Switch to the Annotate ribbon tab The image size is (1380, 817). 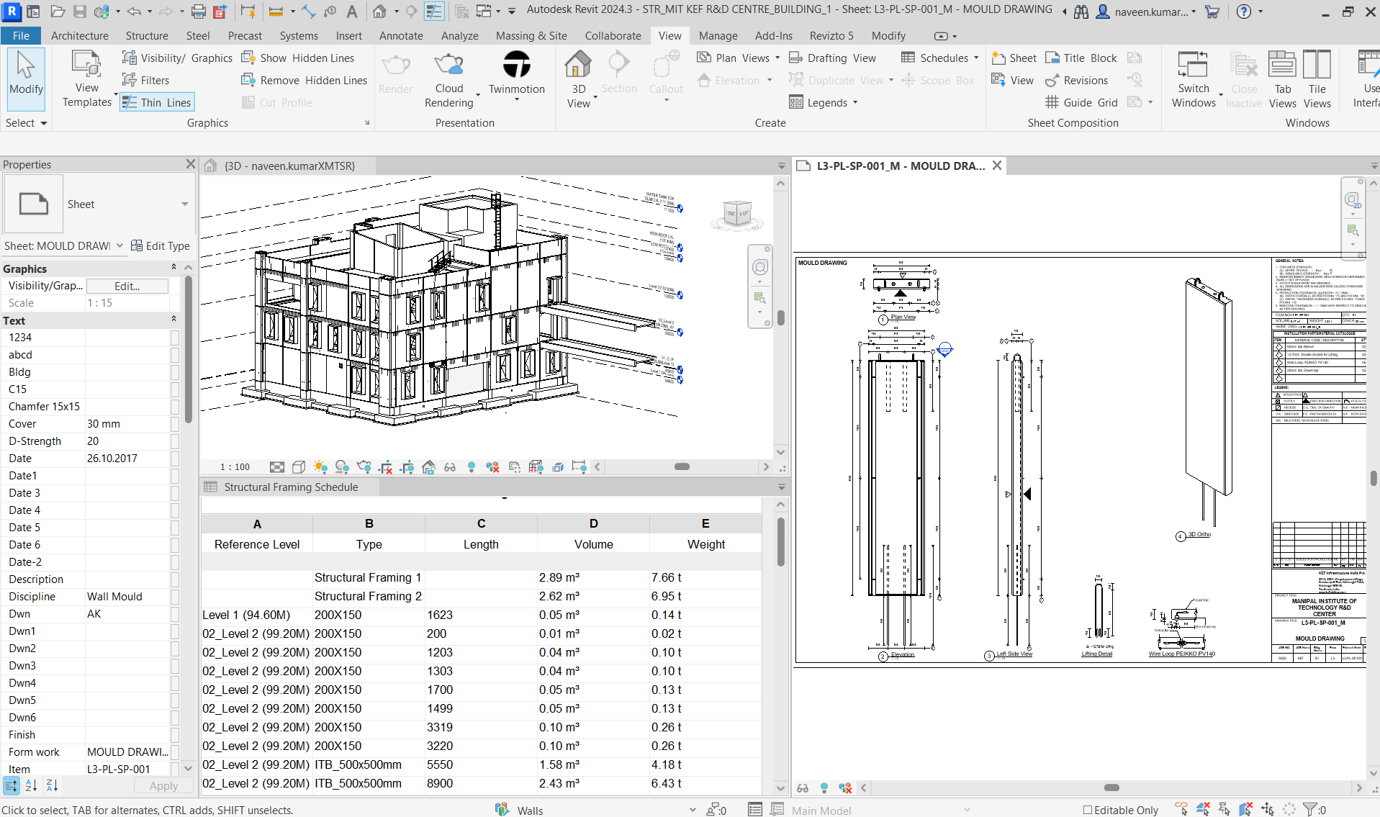(x=401, y=35)
